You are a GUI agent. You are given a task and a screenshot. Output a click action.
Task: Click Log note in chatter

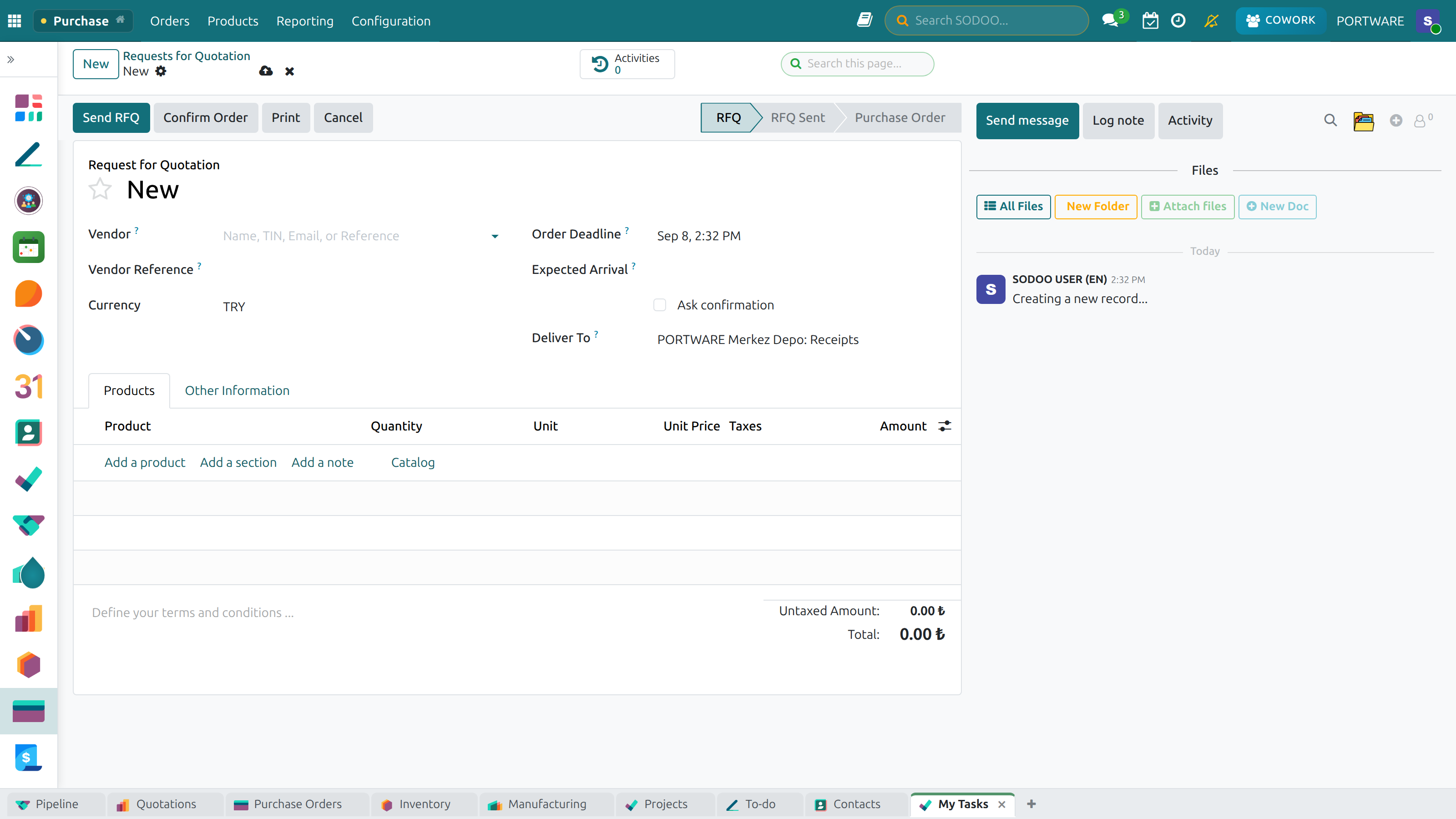[x=1118, y=121]
